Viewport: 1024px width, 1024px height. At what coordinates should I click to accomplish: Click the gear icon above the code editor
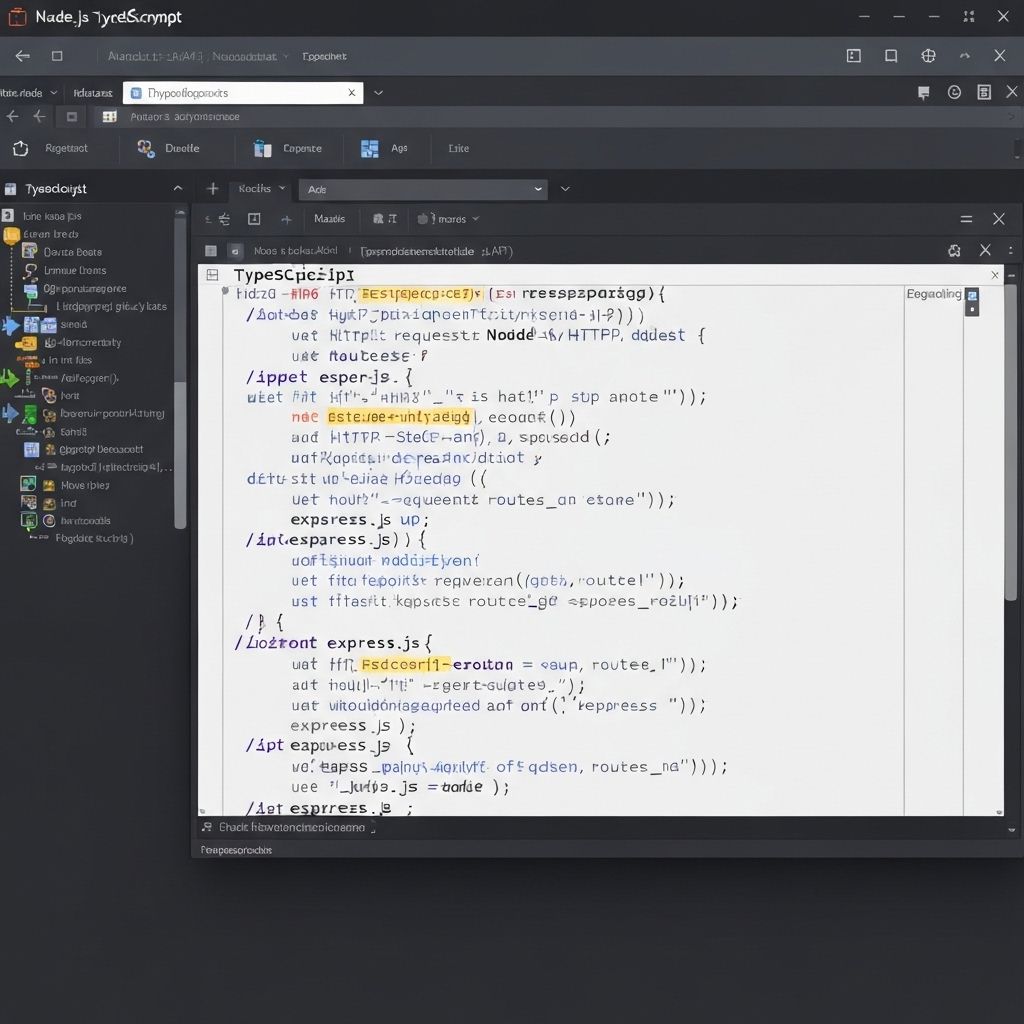coord(954,250)
